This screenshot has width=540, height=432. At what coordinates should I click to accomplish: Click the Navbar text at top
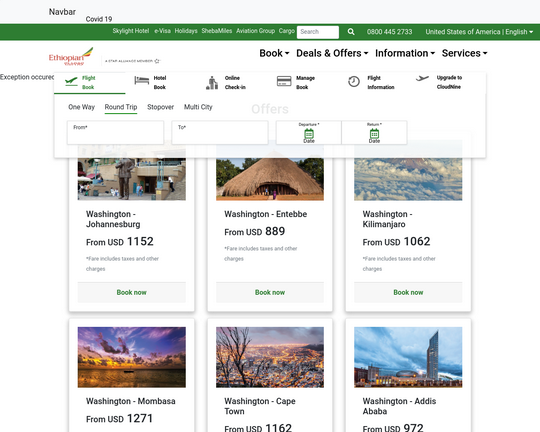[x=62, y=12]
